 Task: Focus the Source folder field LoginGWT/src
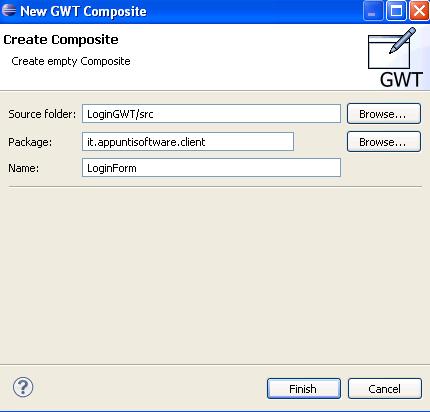(211, 114)
